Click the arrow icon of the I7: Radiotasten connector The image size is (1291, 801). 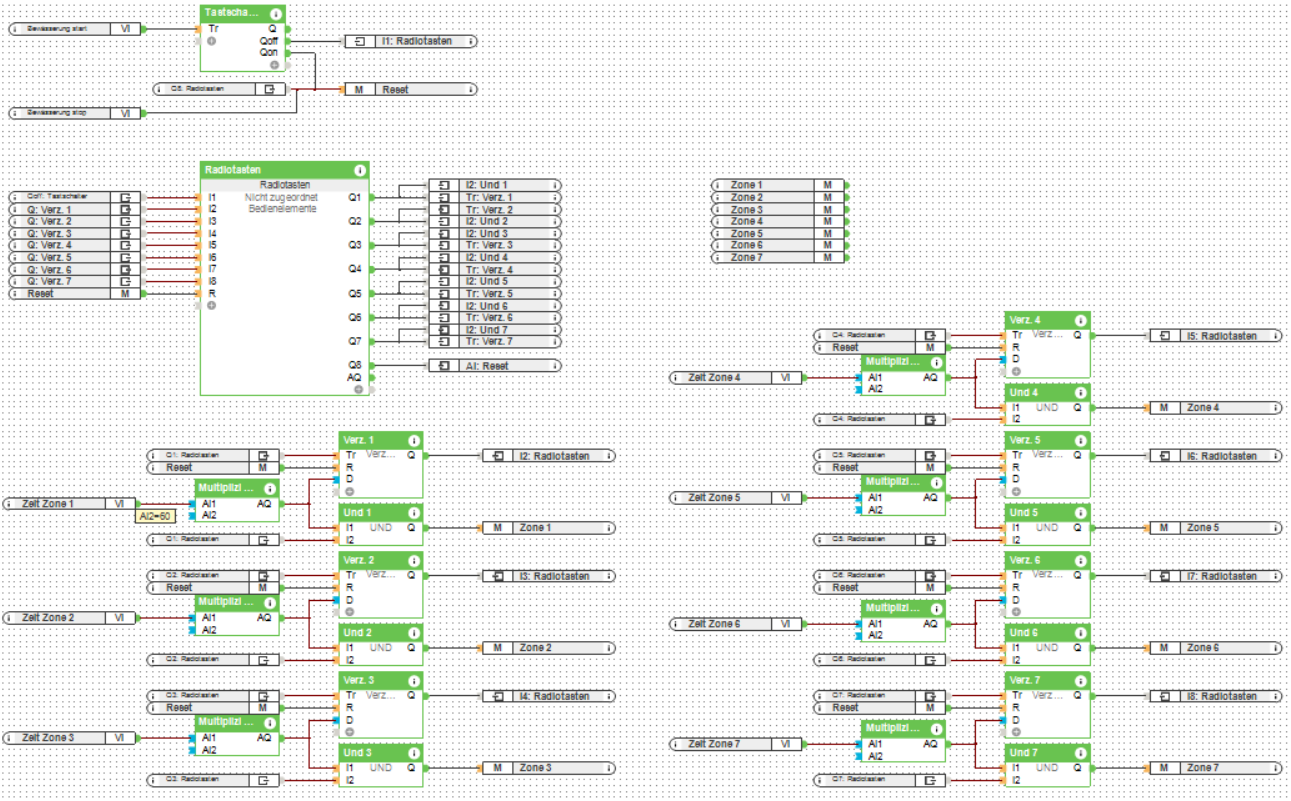pos(1165,576)
